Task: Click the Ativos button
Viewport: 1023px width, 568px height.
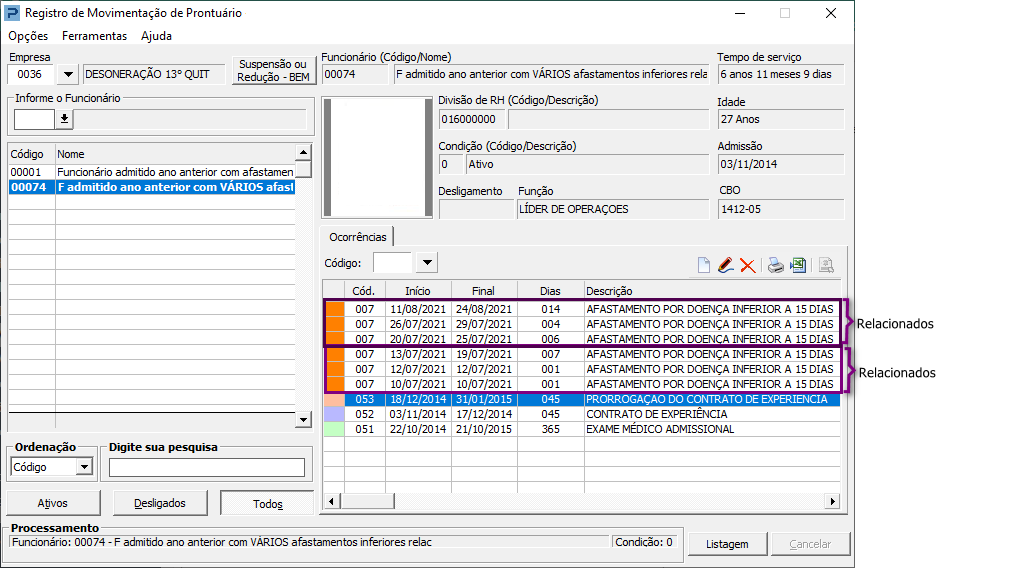Action: (x=53, y=503)
